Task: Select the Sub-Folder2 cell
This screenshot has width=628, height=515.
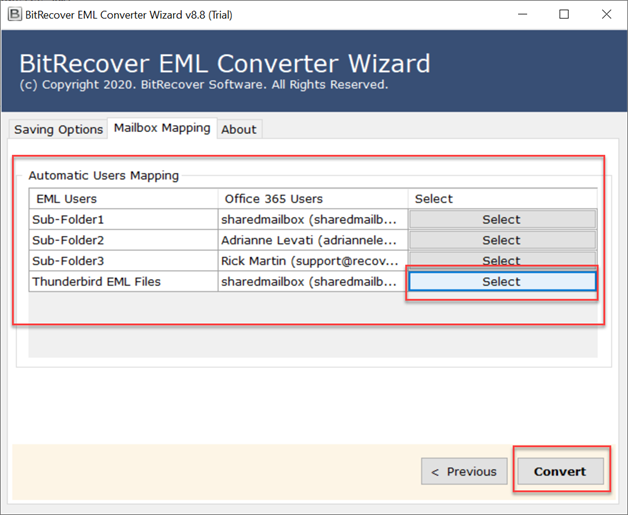Action: point(123,240)
